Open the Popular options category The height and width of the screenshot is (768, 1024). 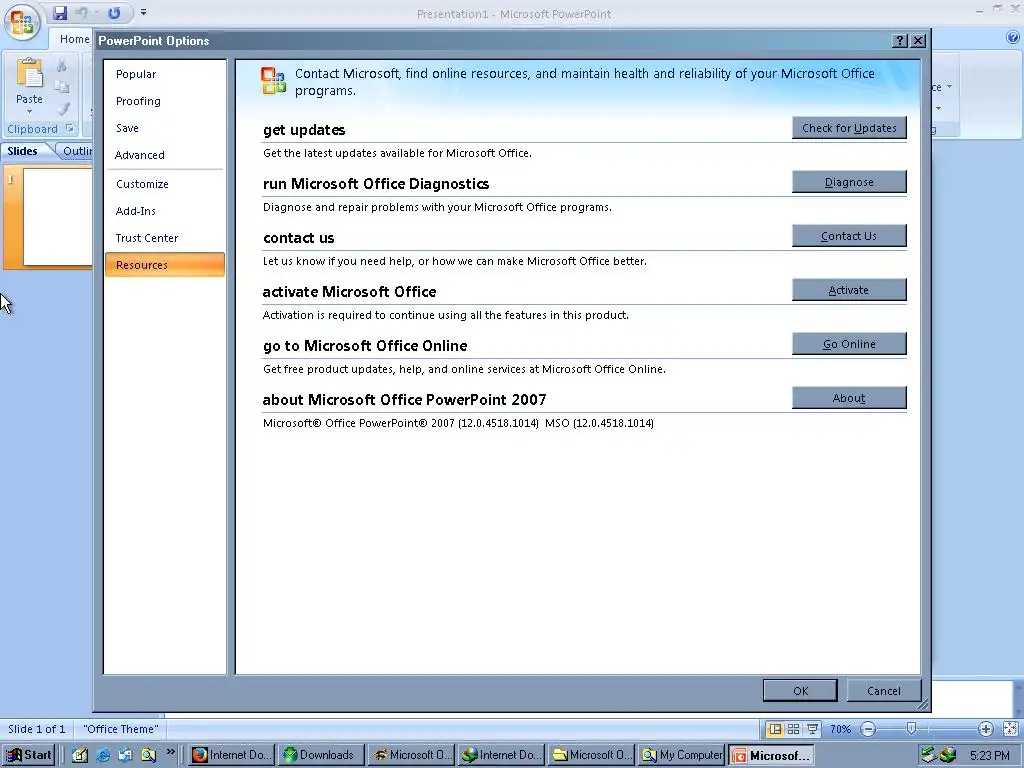tap(165, 74)
